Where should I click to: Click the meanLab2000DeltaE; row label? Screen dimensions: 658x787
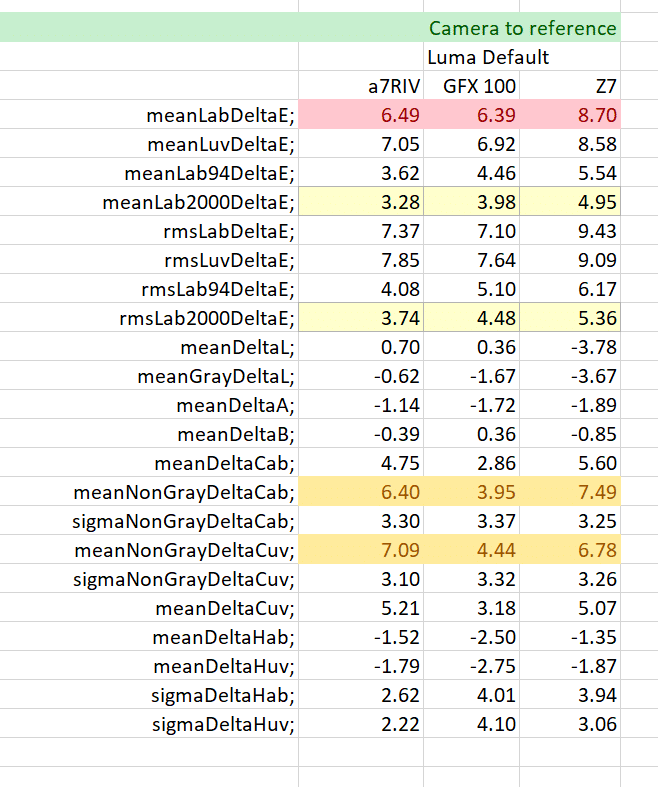[x=199, y=202]
